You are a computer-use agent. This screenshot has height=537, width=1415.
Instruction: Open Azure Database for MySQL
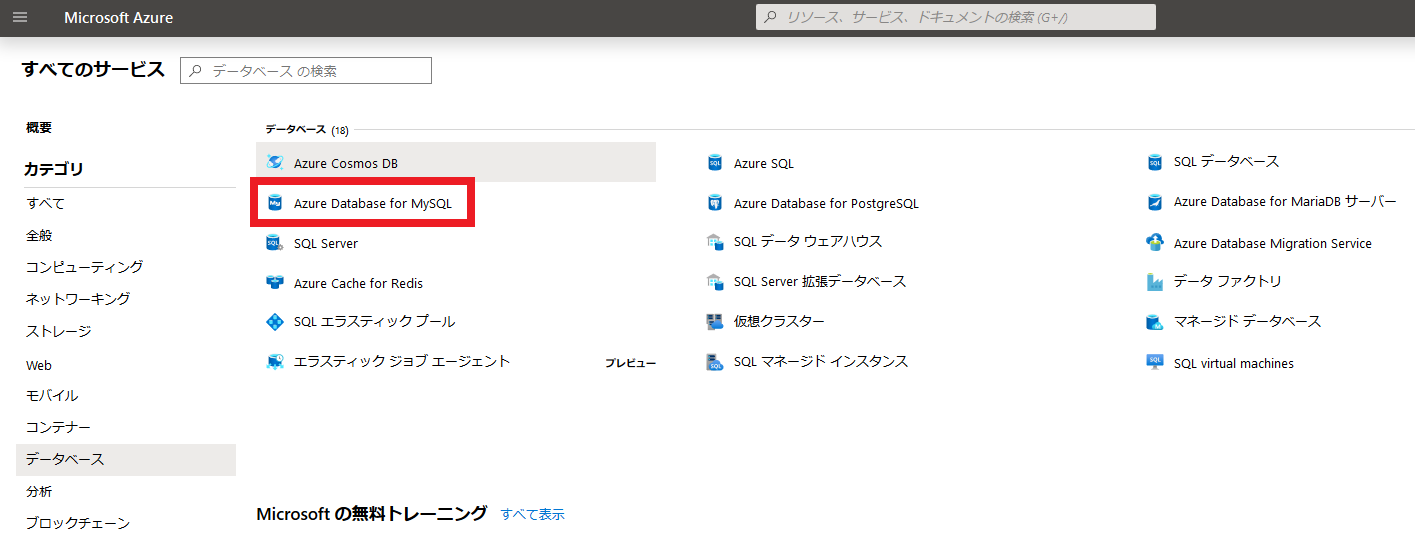(373, 203)
